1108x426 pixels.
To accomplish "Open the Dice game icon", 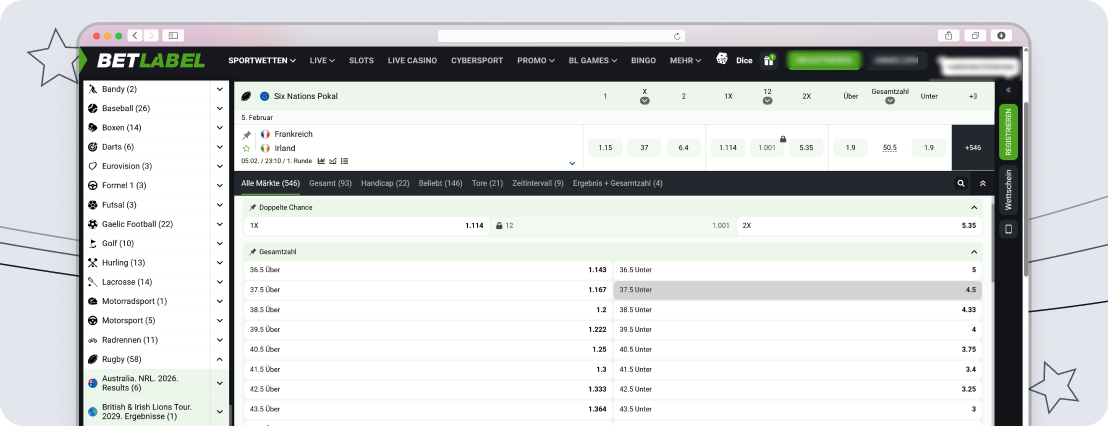I will tap(722, 60).
